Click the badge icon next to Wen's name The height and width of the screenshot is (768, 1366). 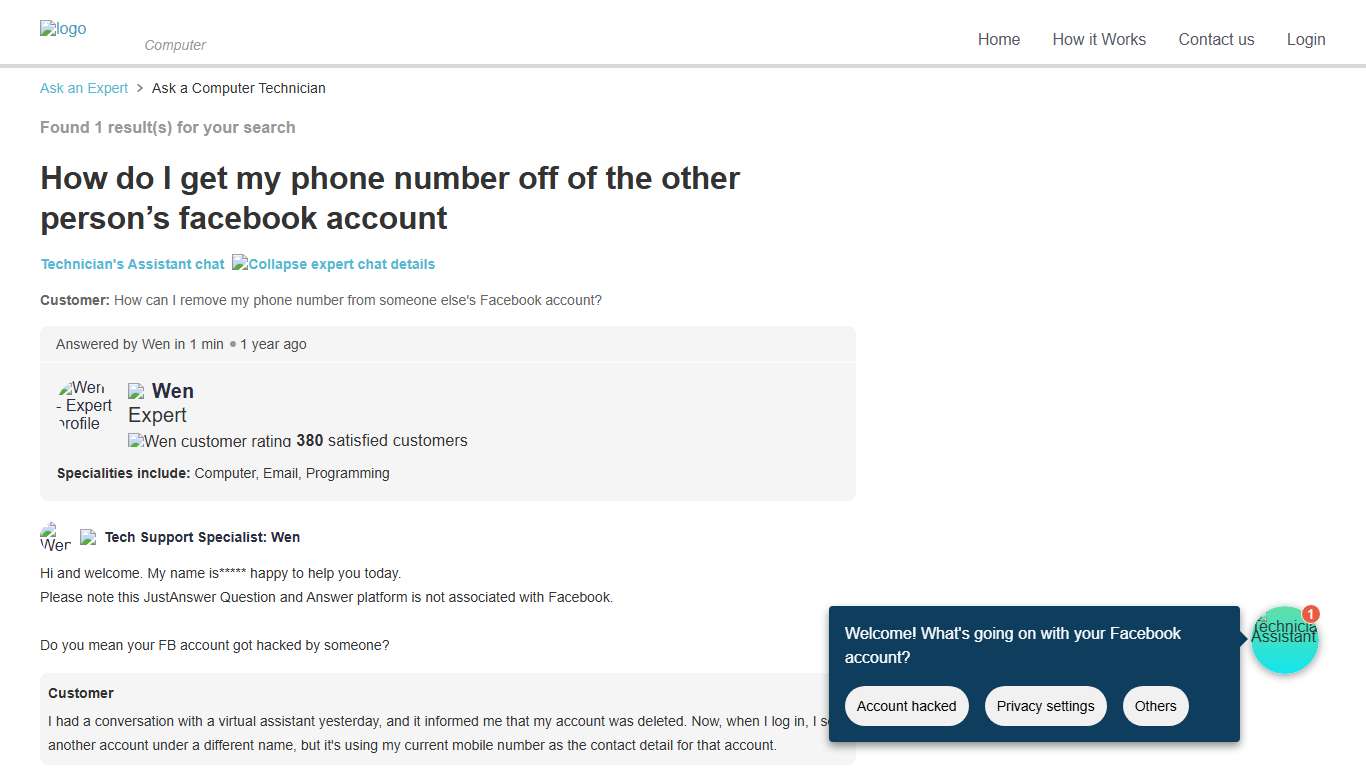pos(136,391)
